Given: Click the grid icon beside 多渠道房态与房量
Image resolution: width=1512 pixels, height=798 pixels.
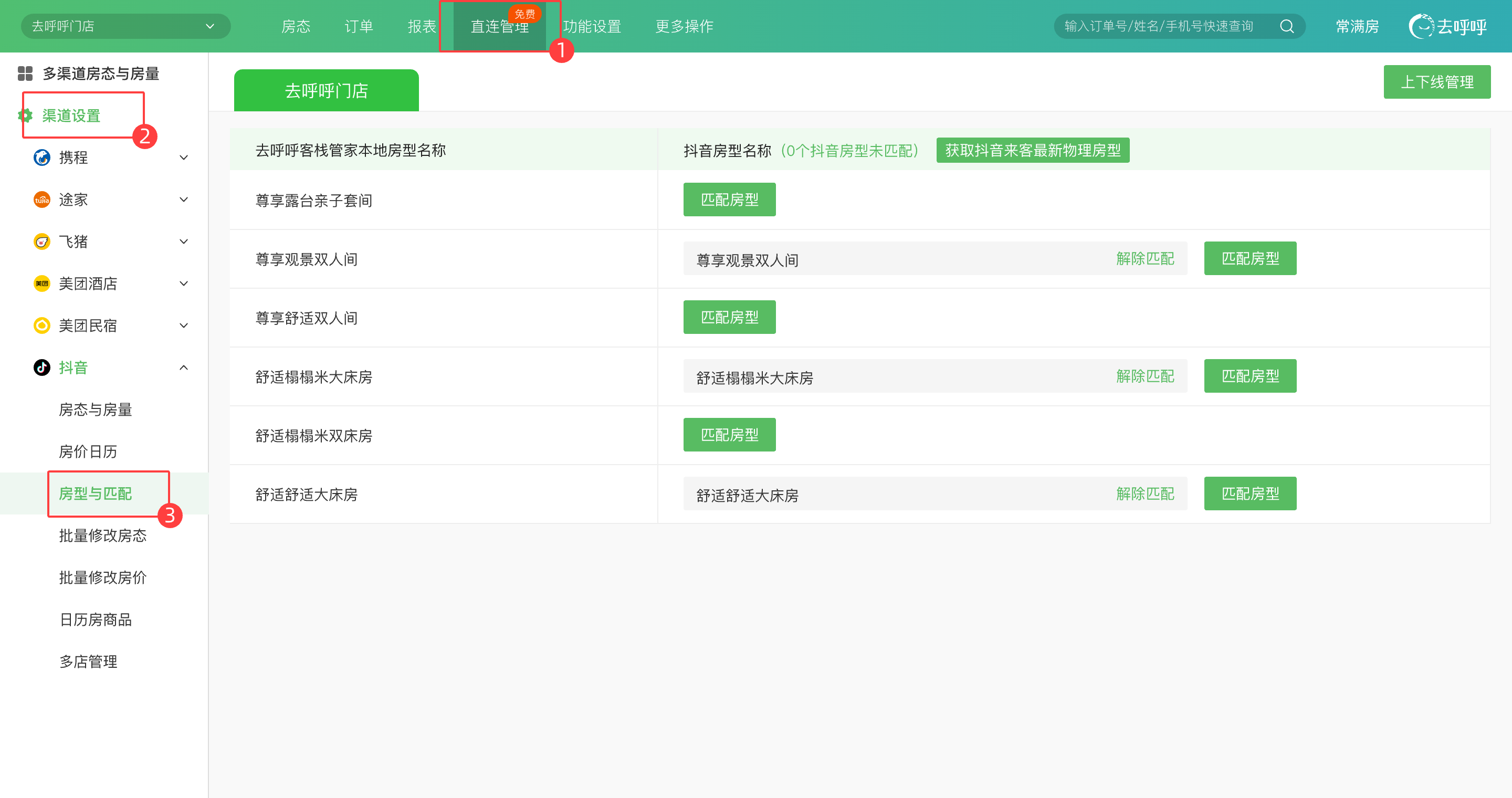Looking at the screenshot, I should tap(25, 73).
